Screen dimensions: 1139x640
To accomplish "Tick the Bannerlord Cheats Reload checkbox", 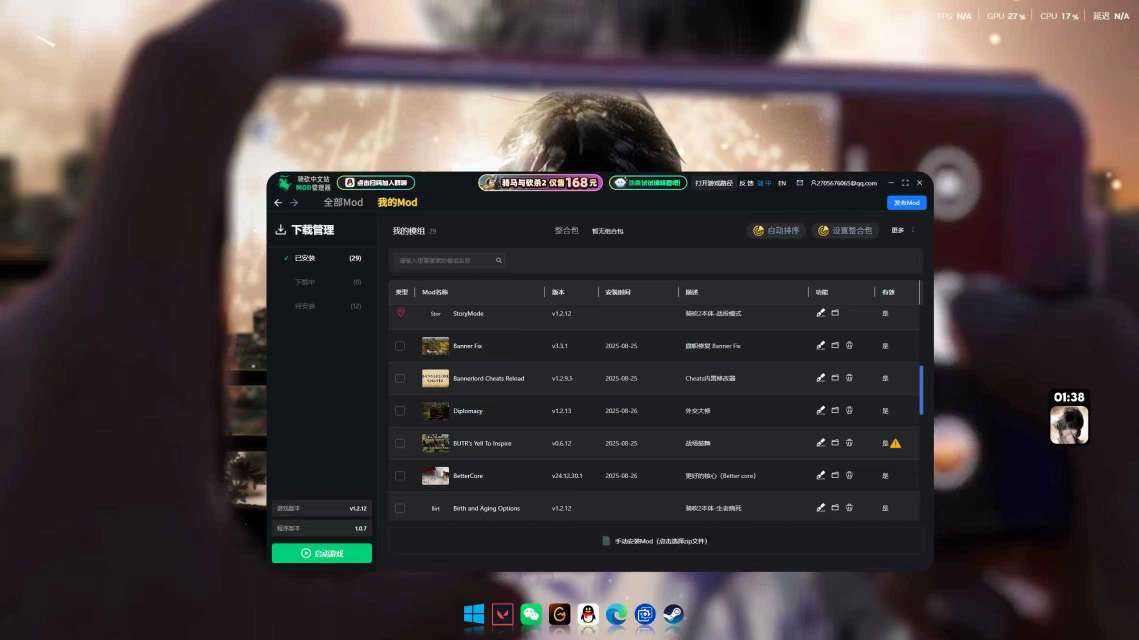I will pos(400,378).
